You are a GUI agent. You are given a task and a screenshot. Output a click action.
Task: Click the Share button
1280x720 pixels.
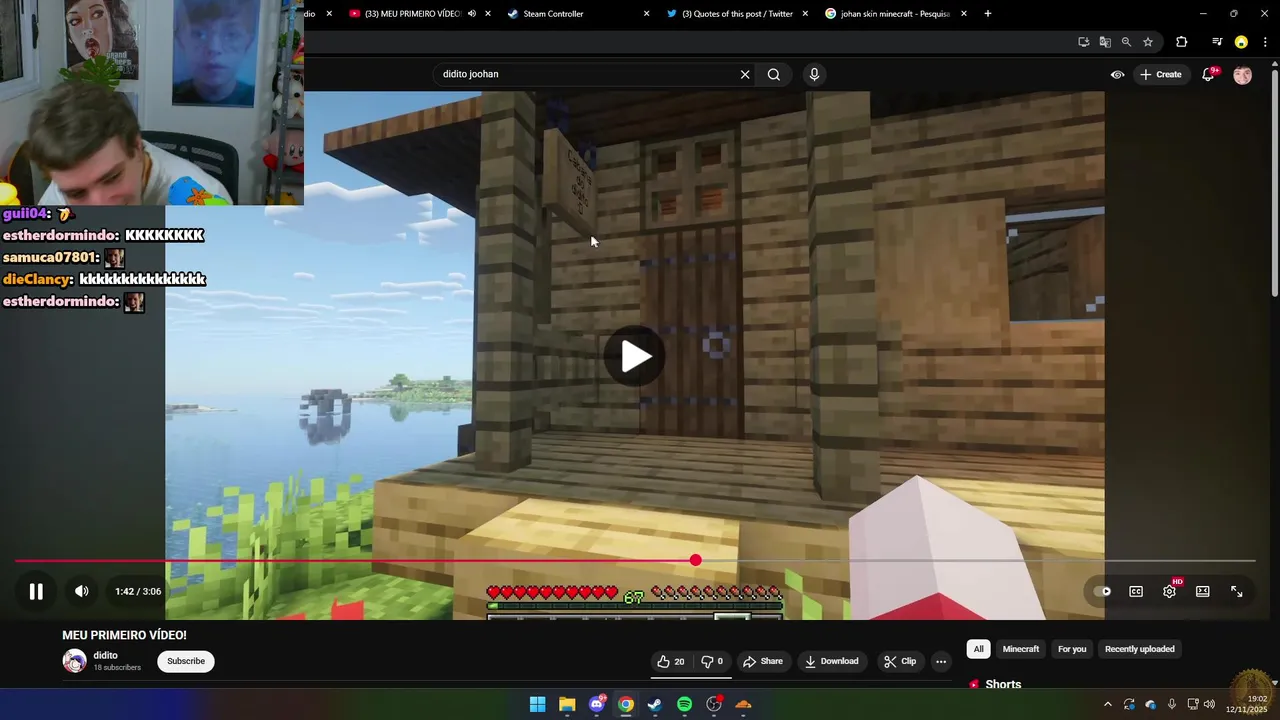tap(762, 661)
